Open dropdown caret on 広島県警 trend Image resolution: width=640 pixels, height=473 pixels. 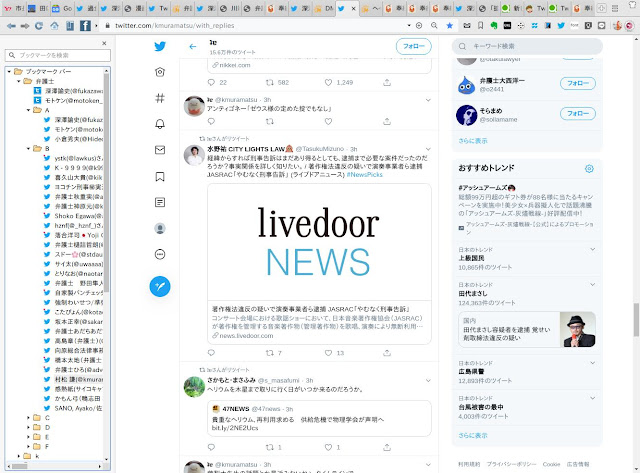coord(592,363)
